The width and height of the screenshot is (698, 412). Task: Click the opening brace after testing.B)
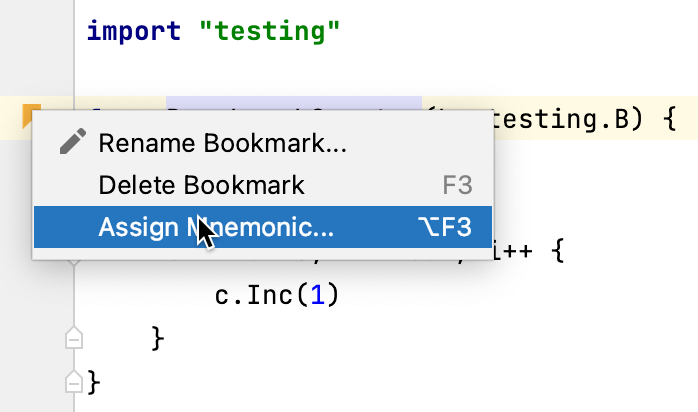[669, 120]
